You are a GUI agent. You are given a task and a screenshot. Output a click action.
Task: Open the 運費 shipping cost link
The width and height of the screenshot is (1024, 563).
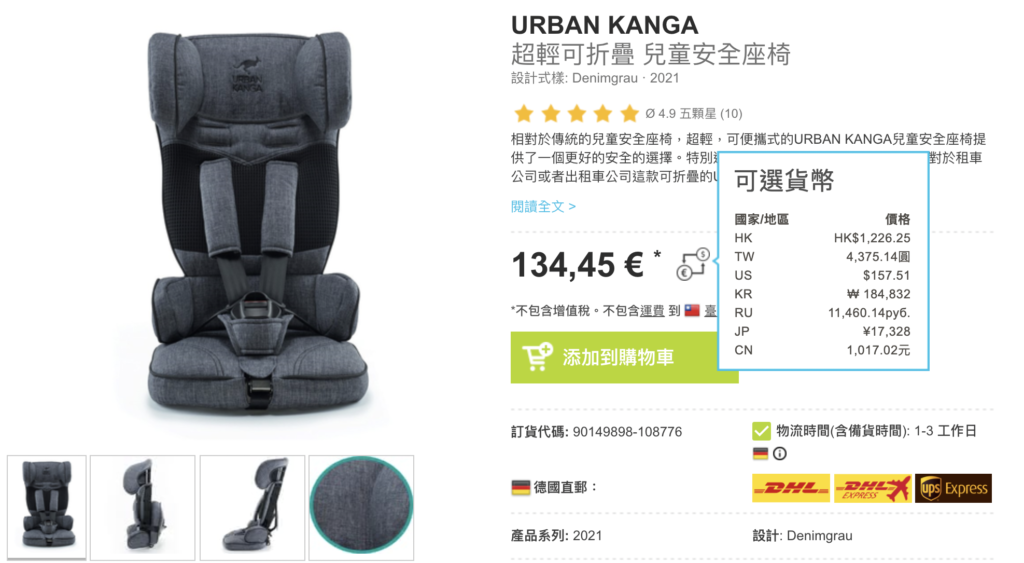coord(652,311)
